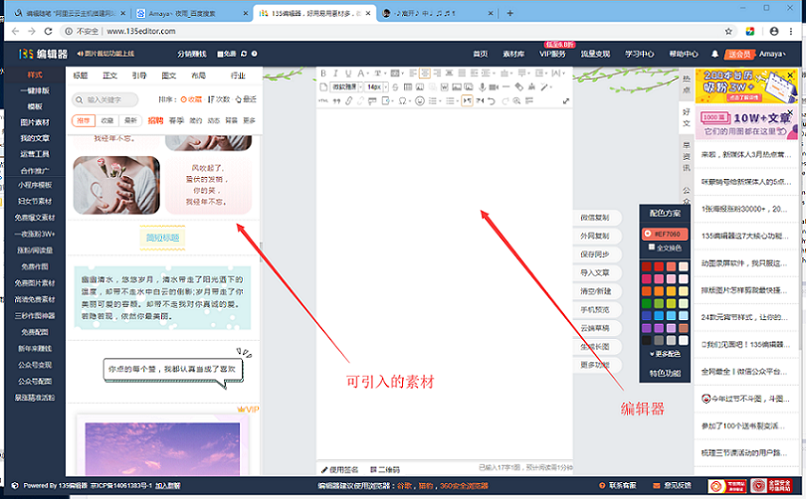Select the center-align icon in the toolbar
Image resolution: width=806 pixels, height=499 pixels.
pos(425,73)
